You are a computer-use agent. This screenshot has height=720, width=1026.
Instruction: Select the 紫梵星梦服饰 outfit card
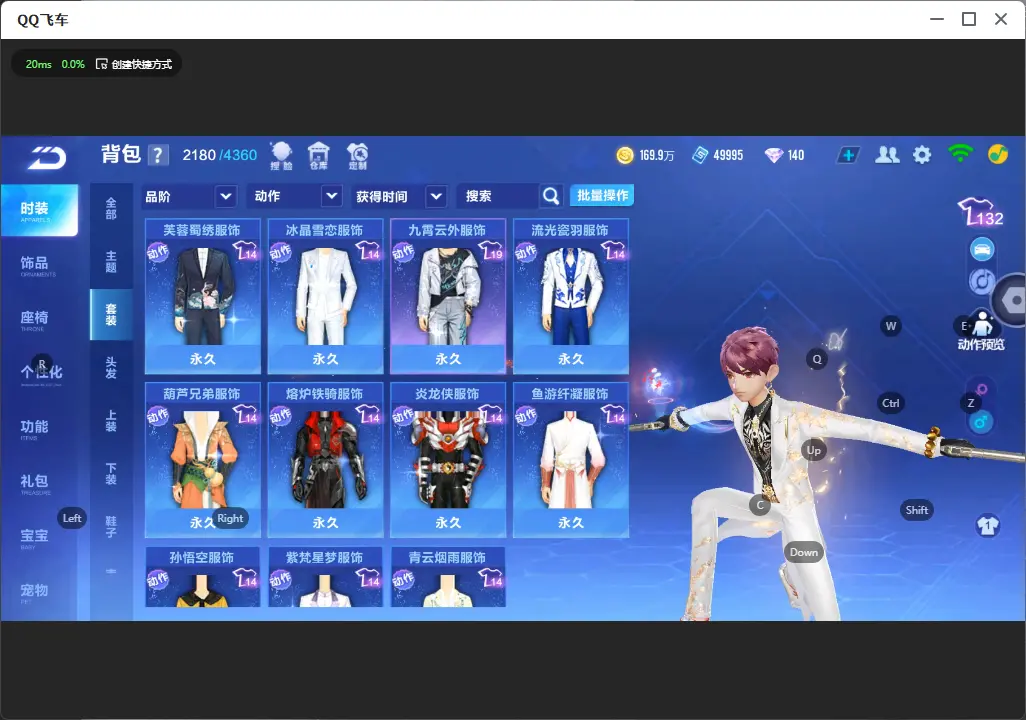point(325,577)
